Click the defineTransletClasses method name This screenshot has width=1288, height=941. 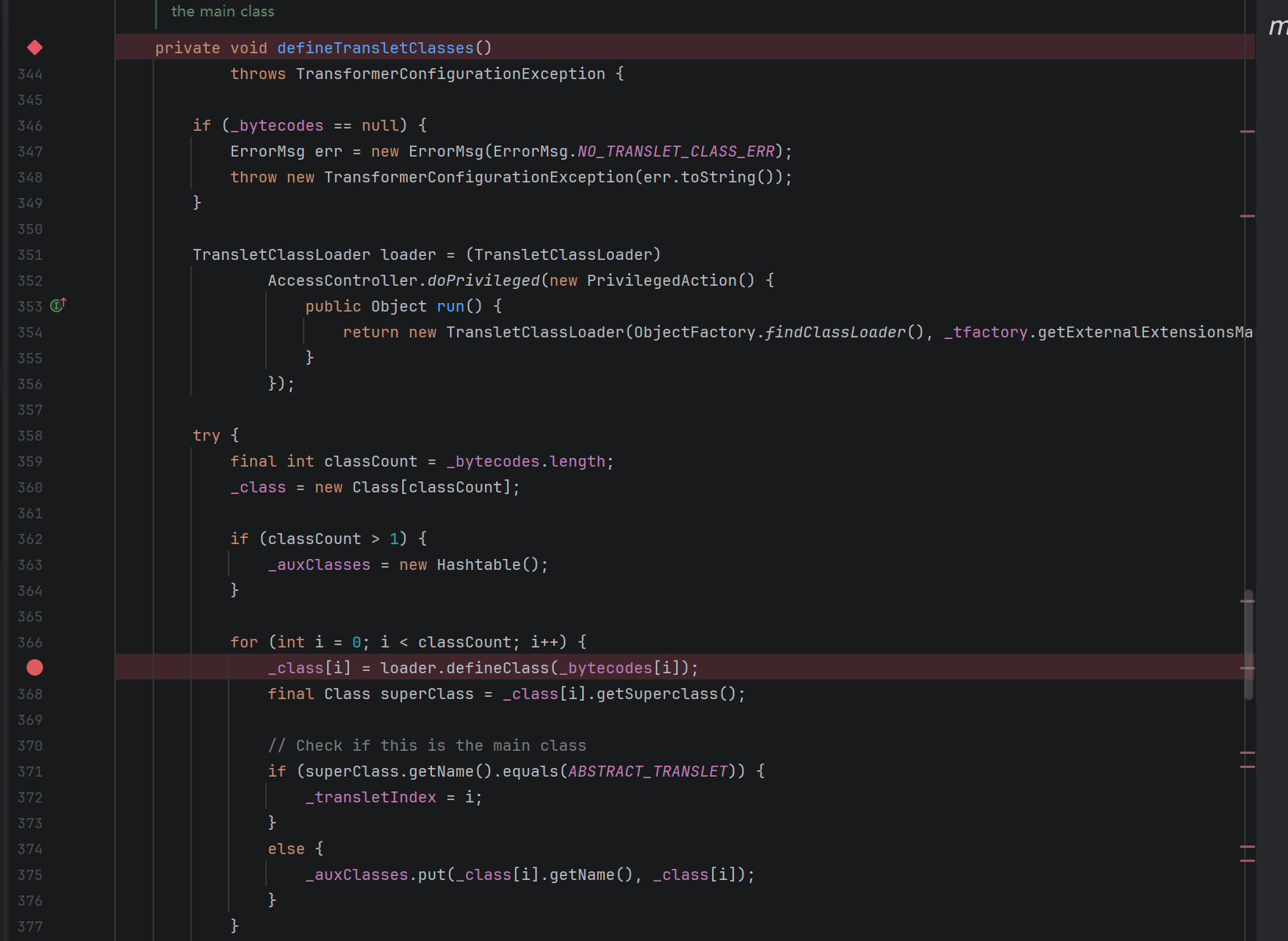375,48
